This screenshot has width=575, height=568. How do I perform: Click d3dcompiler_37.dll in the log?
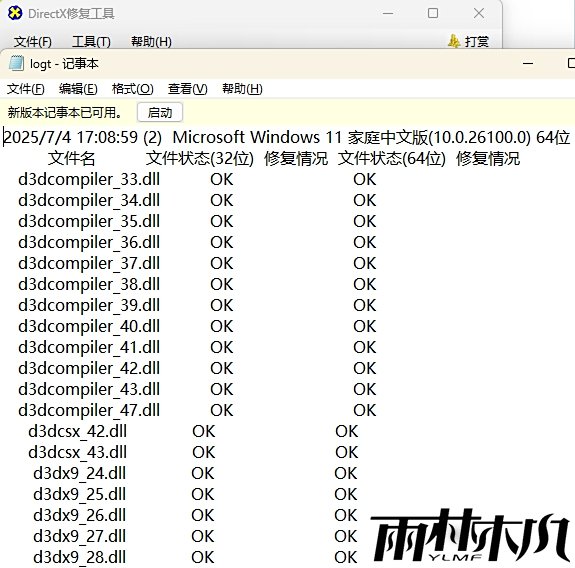click(x=89, y=264)
